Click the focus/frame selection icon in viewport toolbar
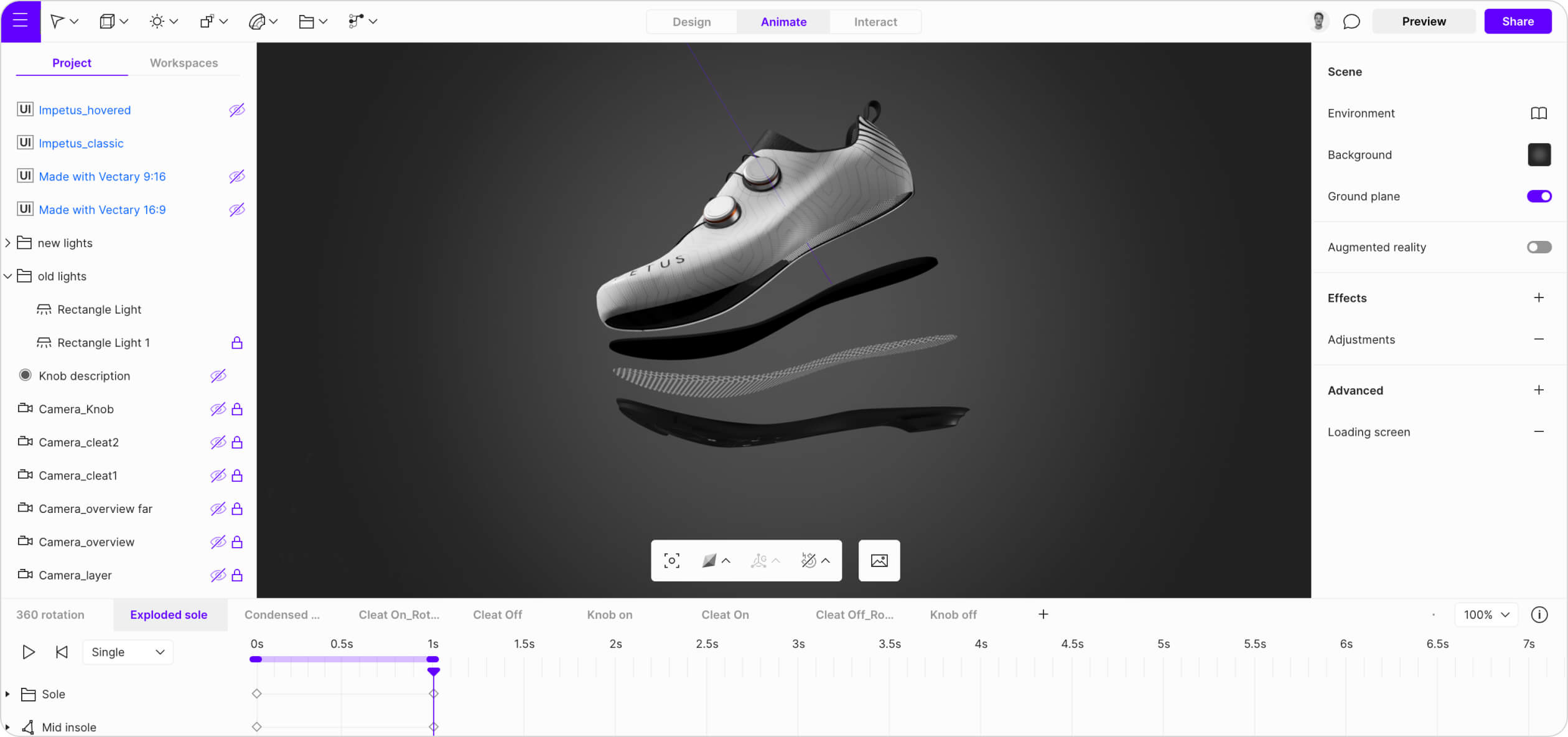This screenshot has width=1568, height=737. pos(672,560)
